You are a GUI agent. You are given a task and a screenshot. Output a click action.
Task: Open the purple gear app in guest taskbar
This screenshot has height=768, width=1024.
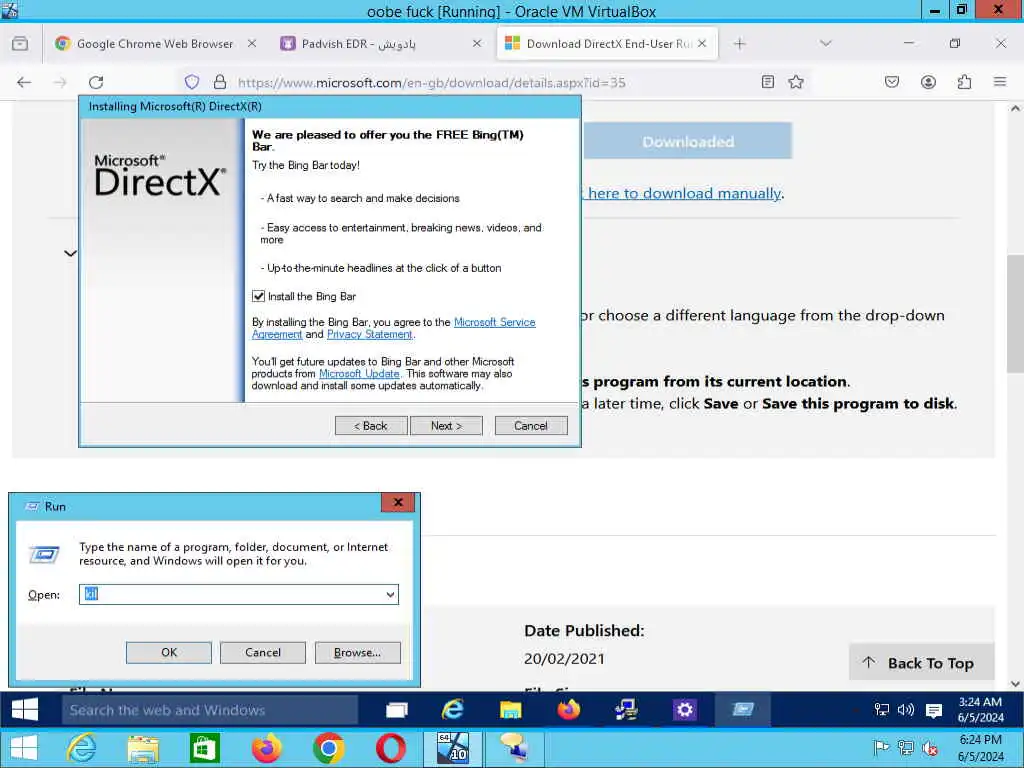tap(684, 710)
